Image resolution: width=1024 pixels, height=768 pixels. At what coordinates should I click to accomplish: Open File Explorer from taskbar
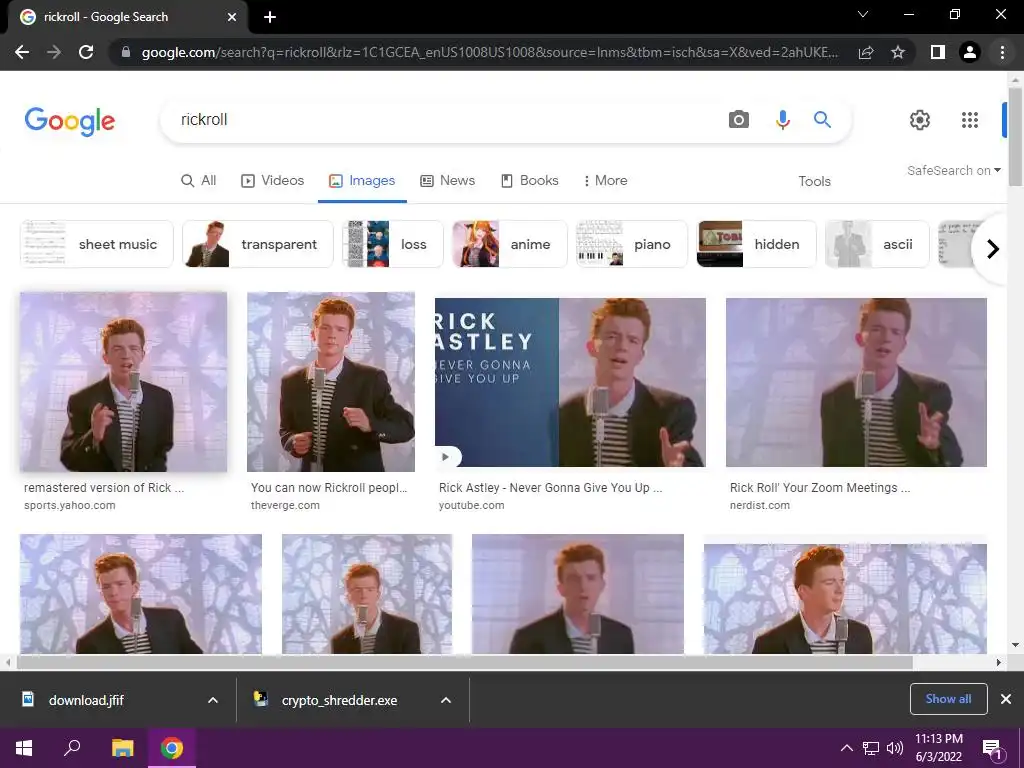(x=122, y=748)
